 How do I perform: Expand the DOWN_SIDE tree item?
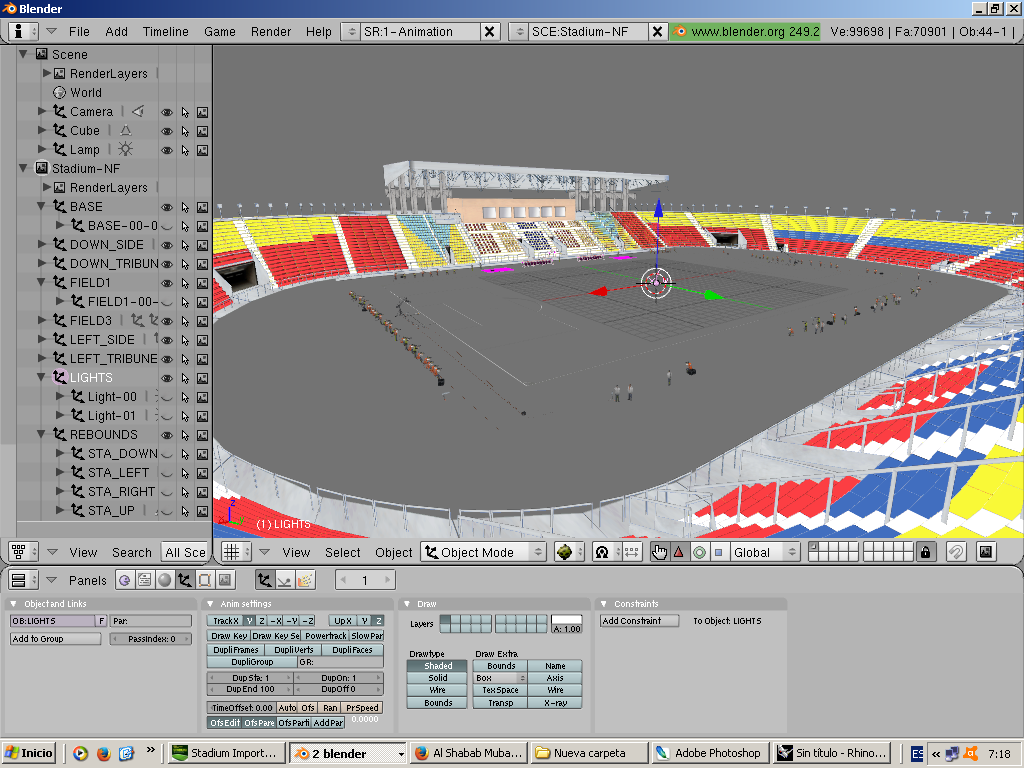pos(42,244)
